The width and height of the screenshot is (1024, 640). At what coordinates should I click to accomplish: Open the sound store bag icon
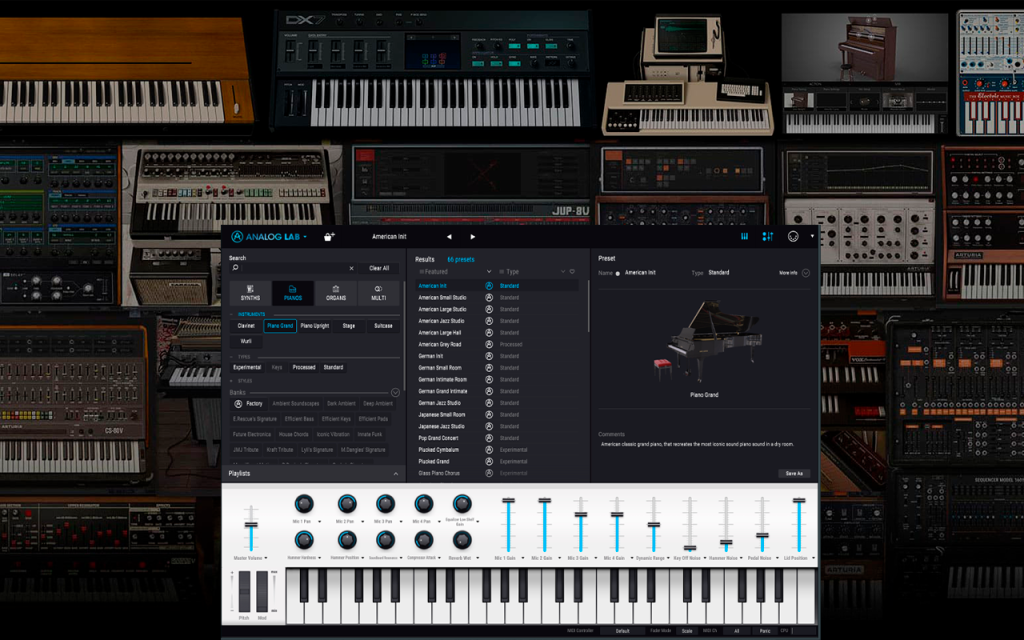(x=329, y=236)
